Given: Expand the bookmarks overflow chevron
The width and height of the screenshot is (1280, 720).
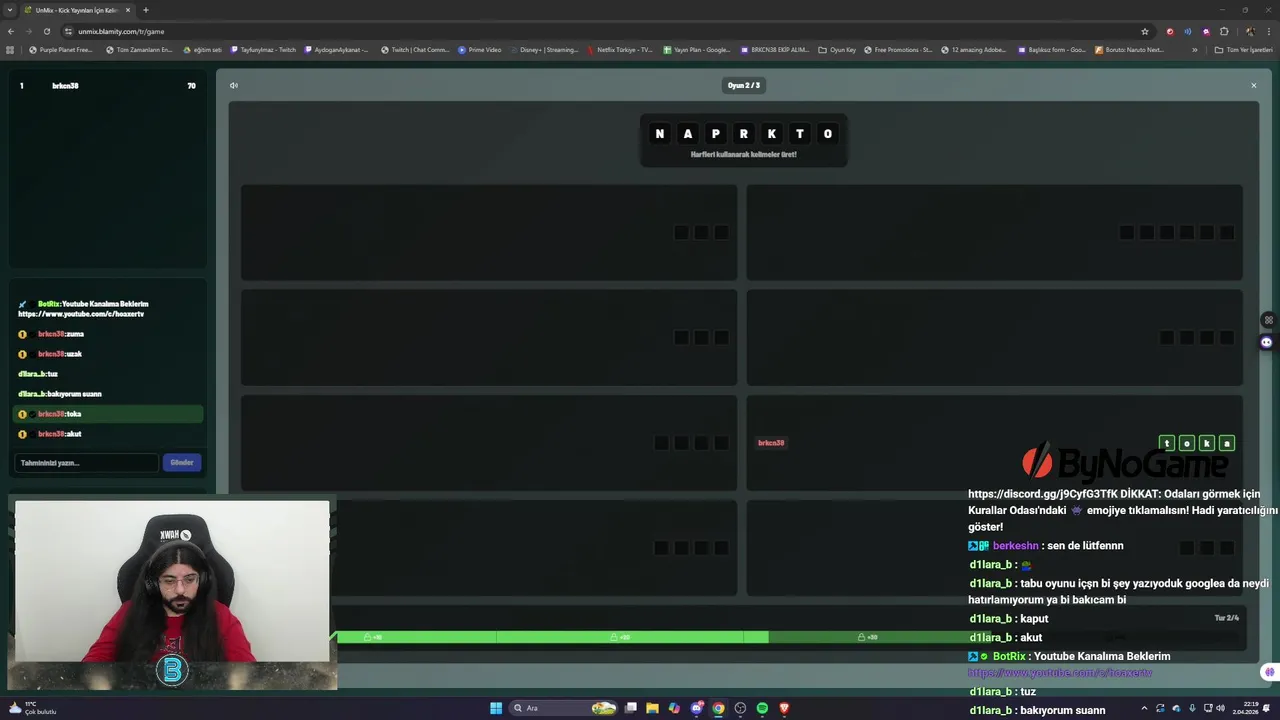Looking at the screenshot, I should tap(1194, 49).
